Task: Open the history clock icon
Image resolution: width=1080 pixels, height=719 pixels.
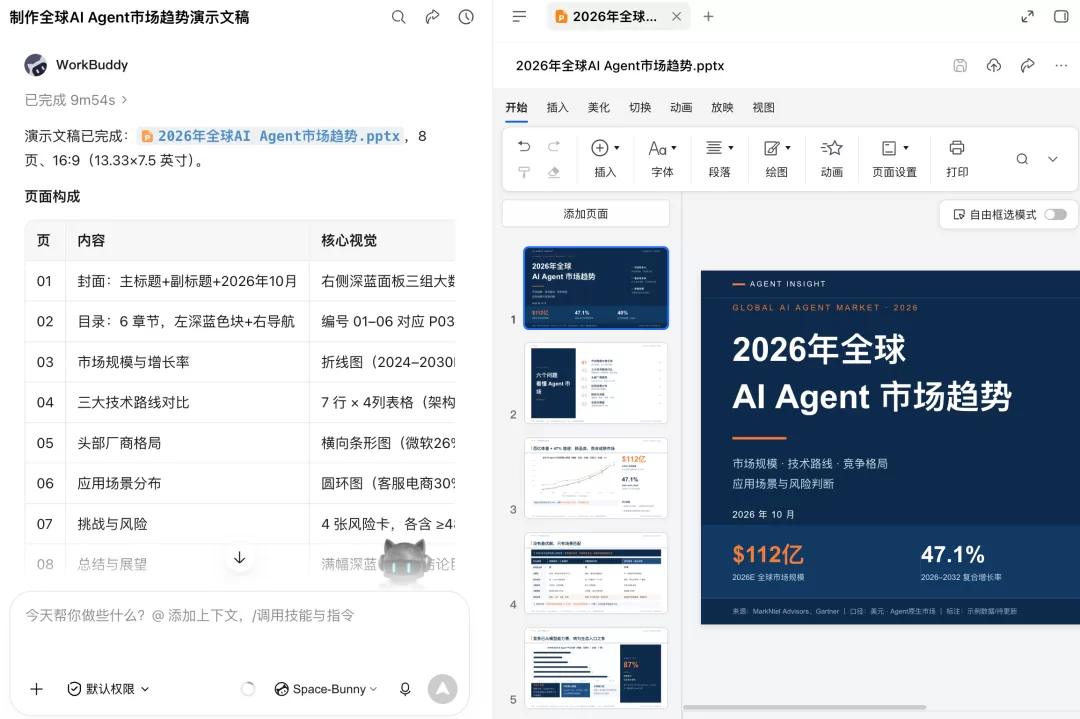Action: tap(466, 17)
